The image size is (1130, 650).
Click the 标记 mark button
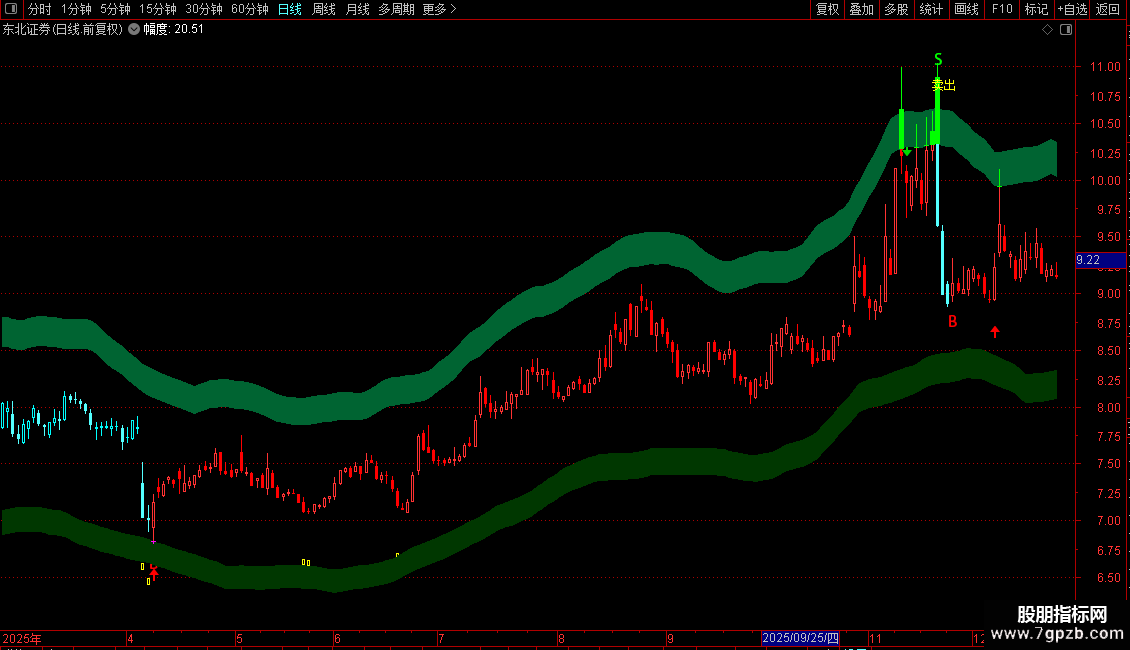click(1036, 9)
